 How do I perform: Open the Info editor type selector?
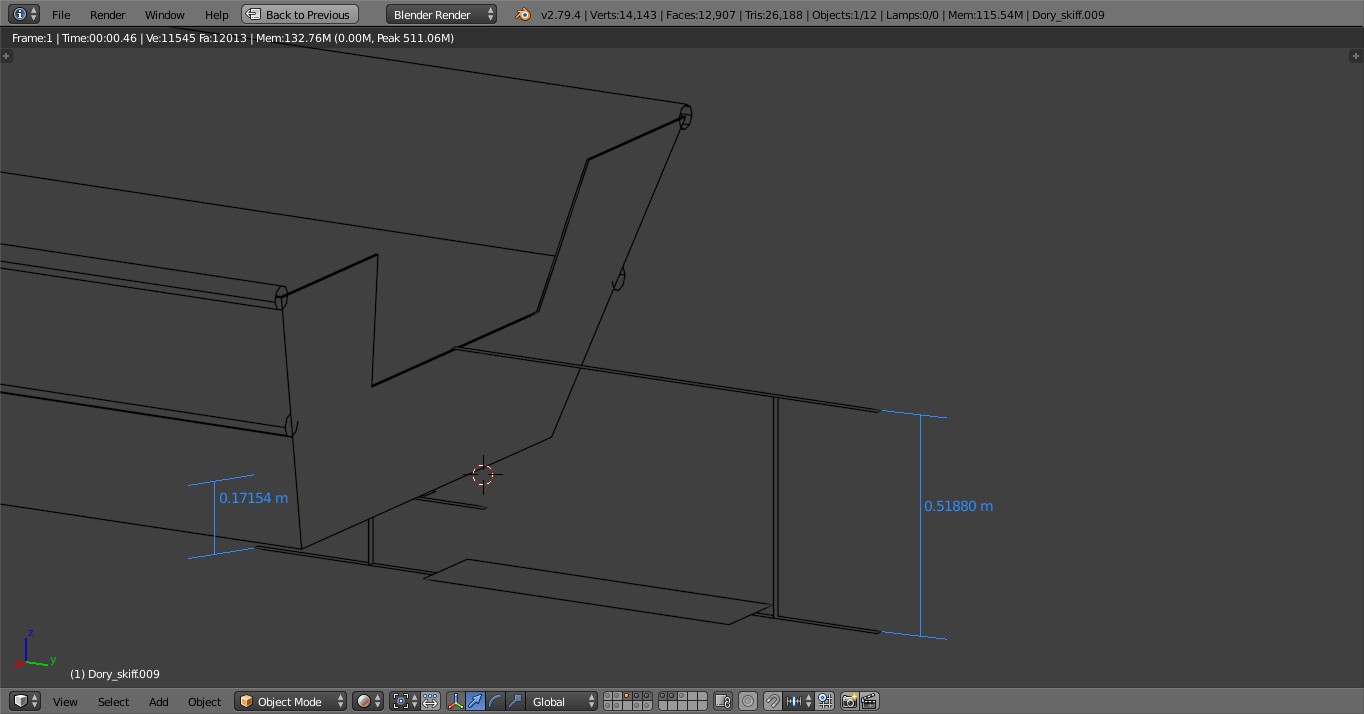click(x=25, y=14)
